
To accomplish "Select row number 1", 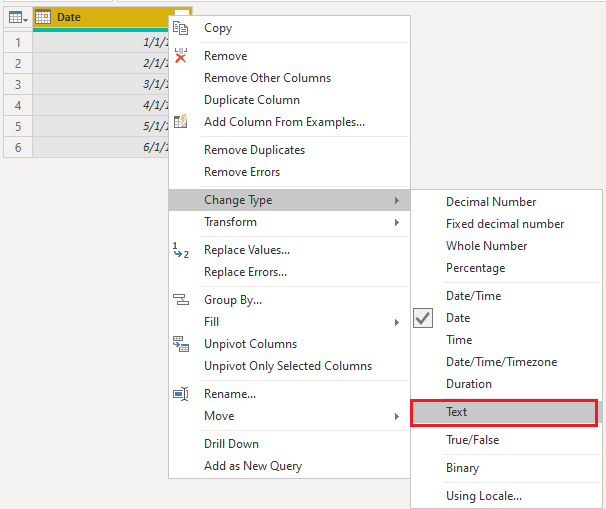I will (x=18, y=43).
